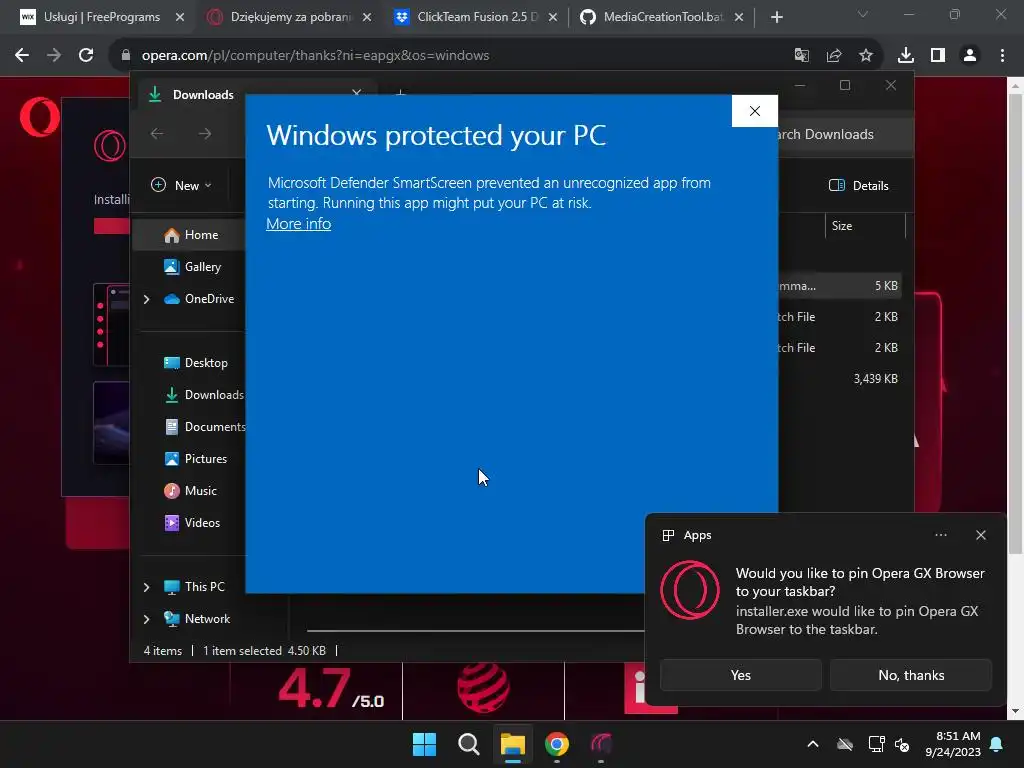Open Pictures folder in sidebar
Screen dimensions: 1024x768
point(195,459)
